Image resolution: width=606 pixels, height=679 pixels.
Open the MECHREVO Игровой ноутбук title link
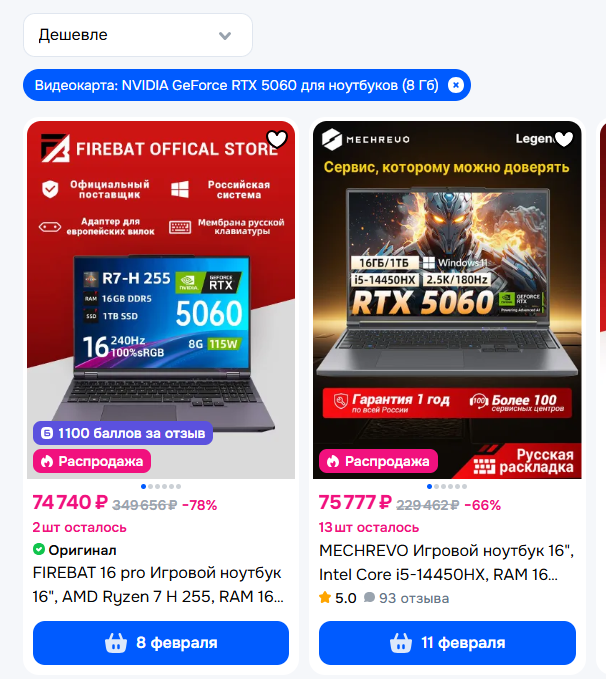[447, 562]
